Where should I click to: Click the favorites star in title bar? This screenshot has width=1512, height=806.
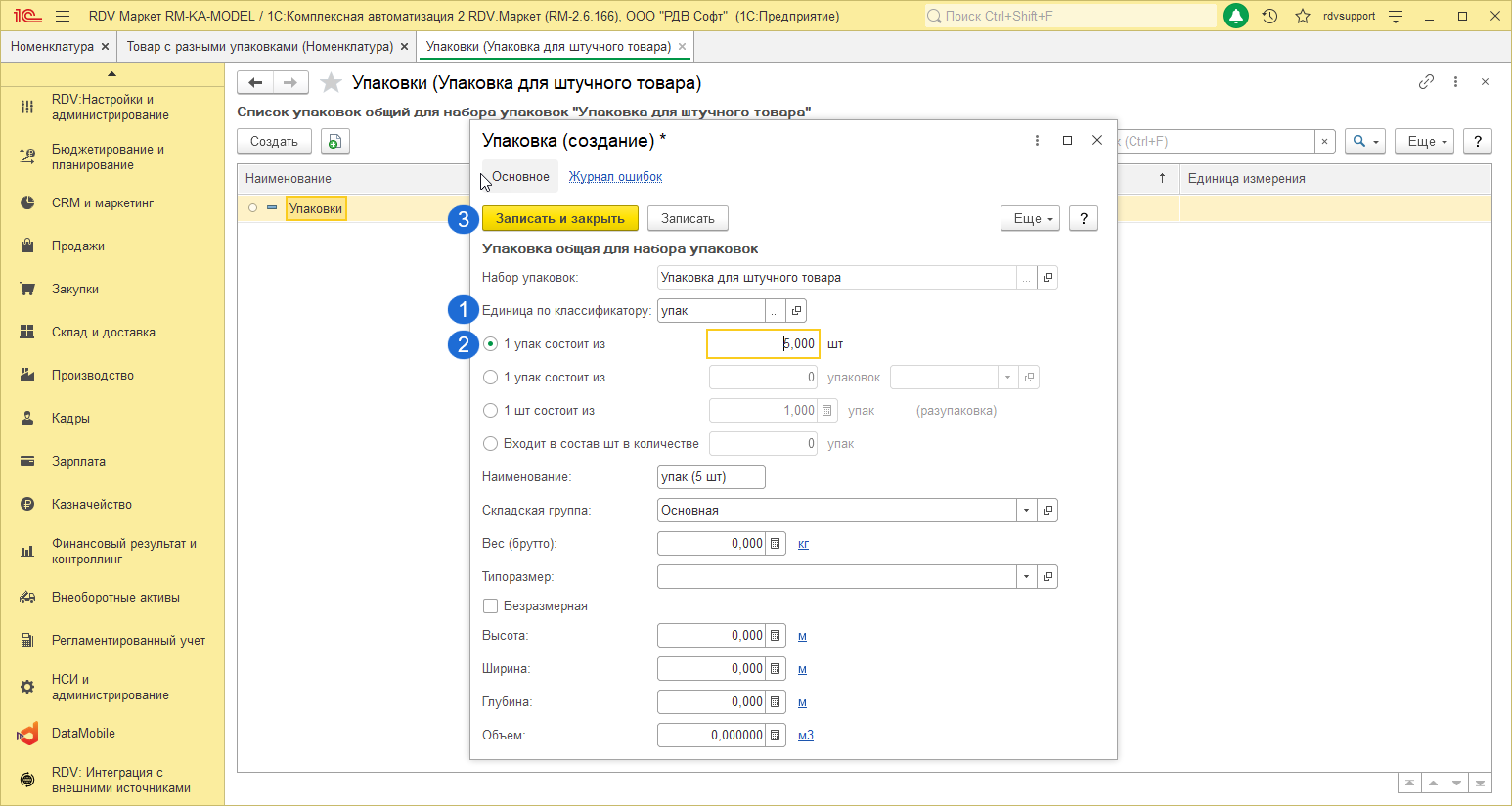[1302, 17]
